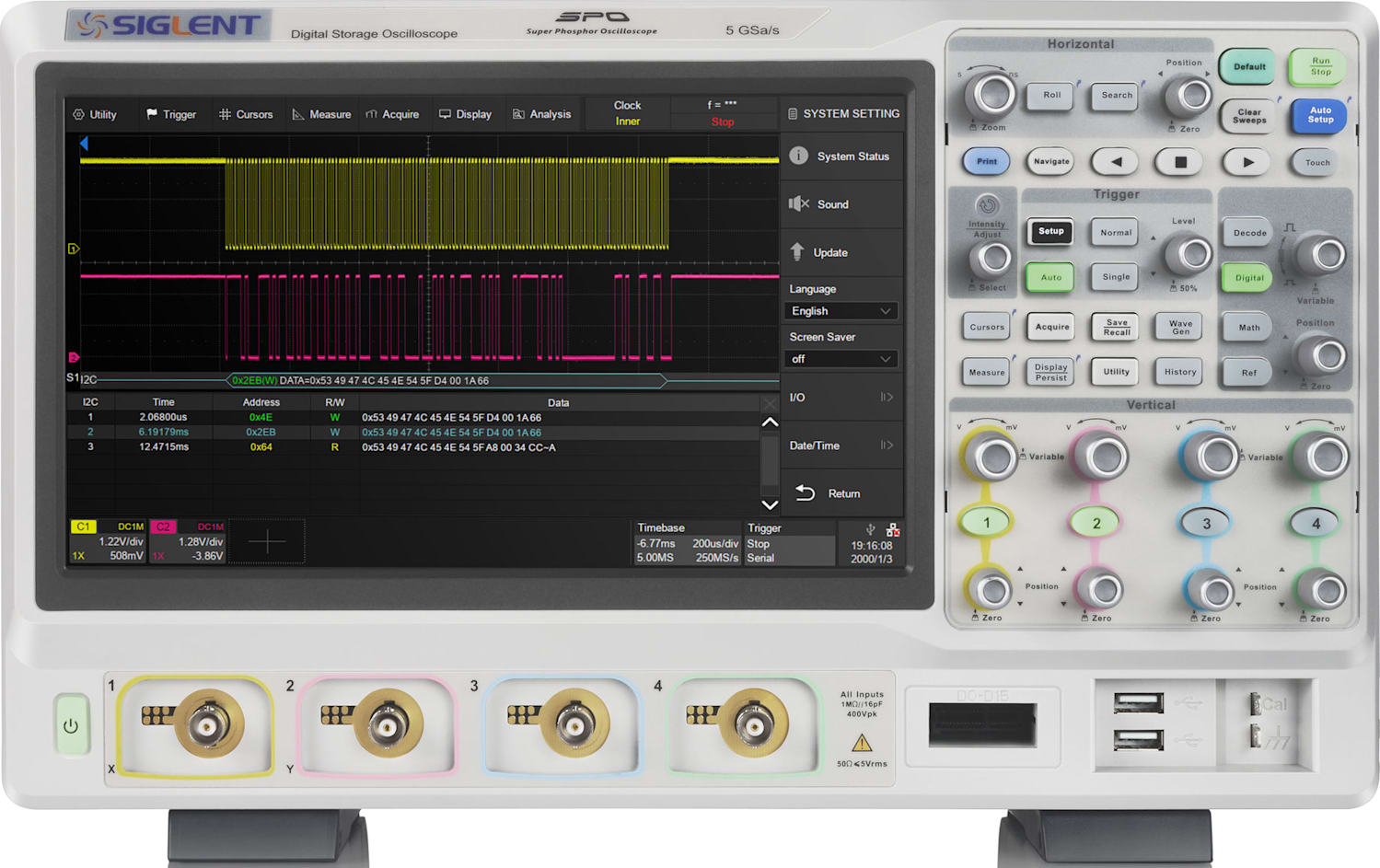This screenshot has height=868, width=1380.
Task: Click the printer icon in the status bar
Action: click(893, 529)
